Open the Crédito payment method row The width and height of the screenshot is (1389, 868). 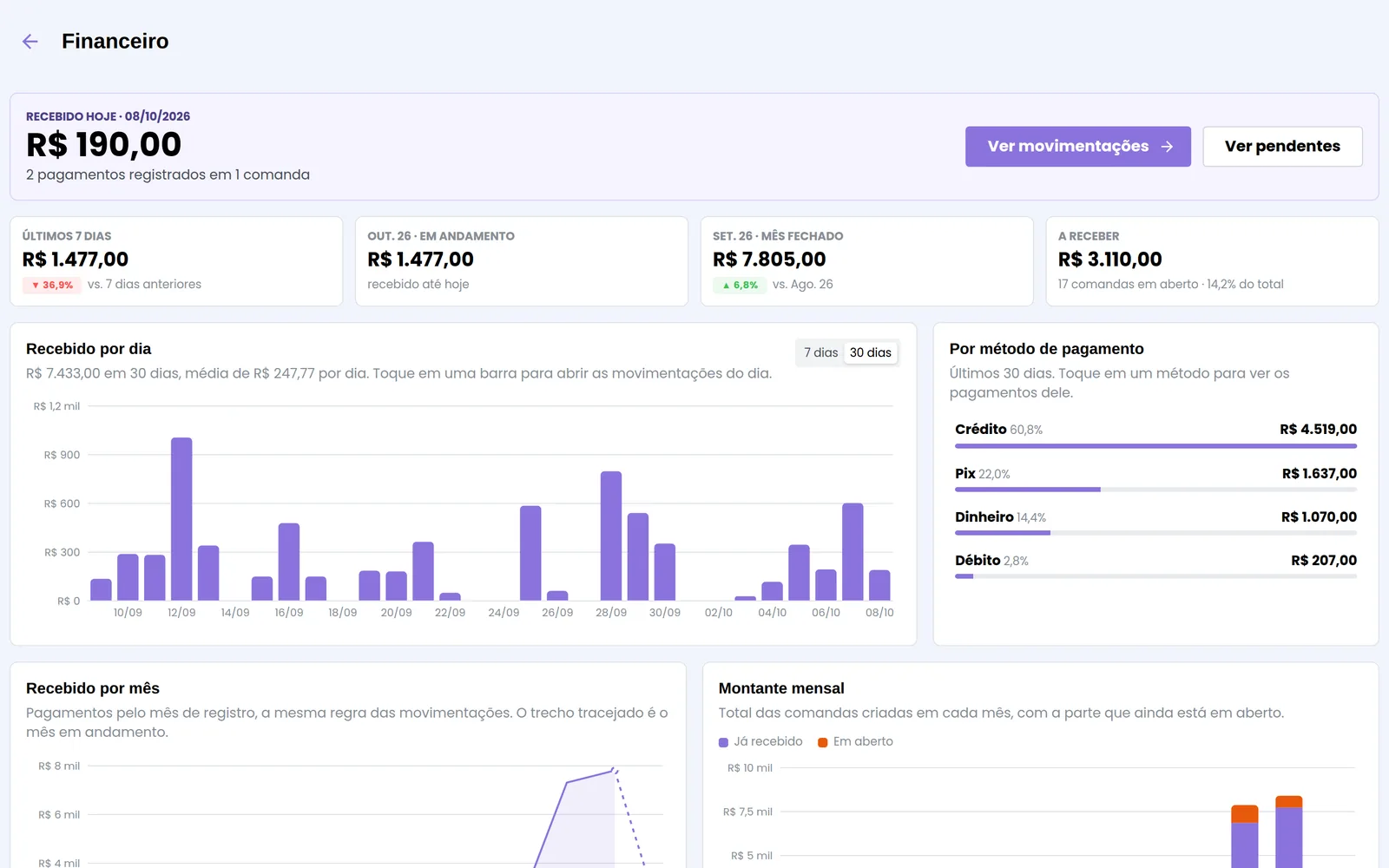[1155, 435]
